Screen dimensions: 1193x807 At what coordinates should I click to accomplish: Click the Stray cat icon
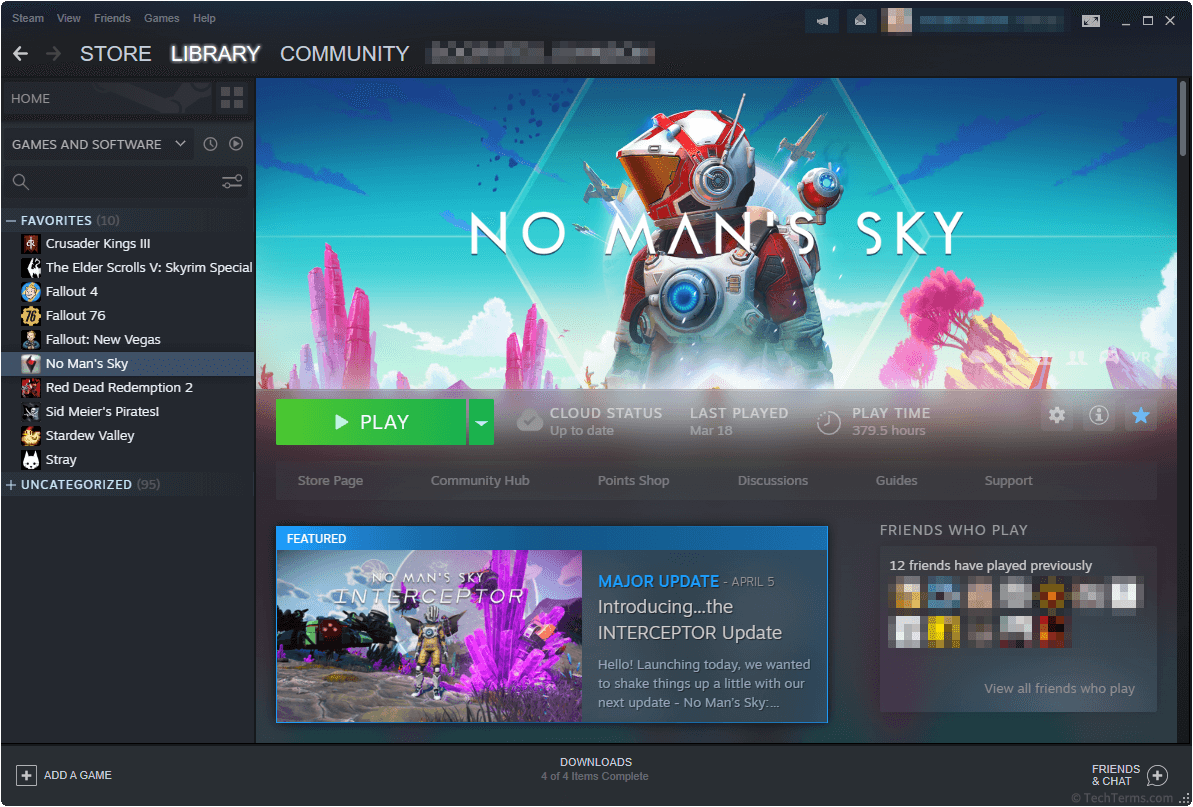(x=31, y=459)
